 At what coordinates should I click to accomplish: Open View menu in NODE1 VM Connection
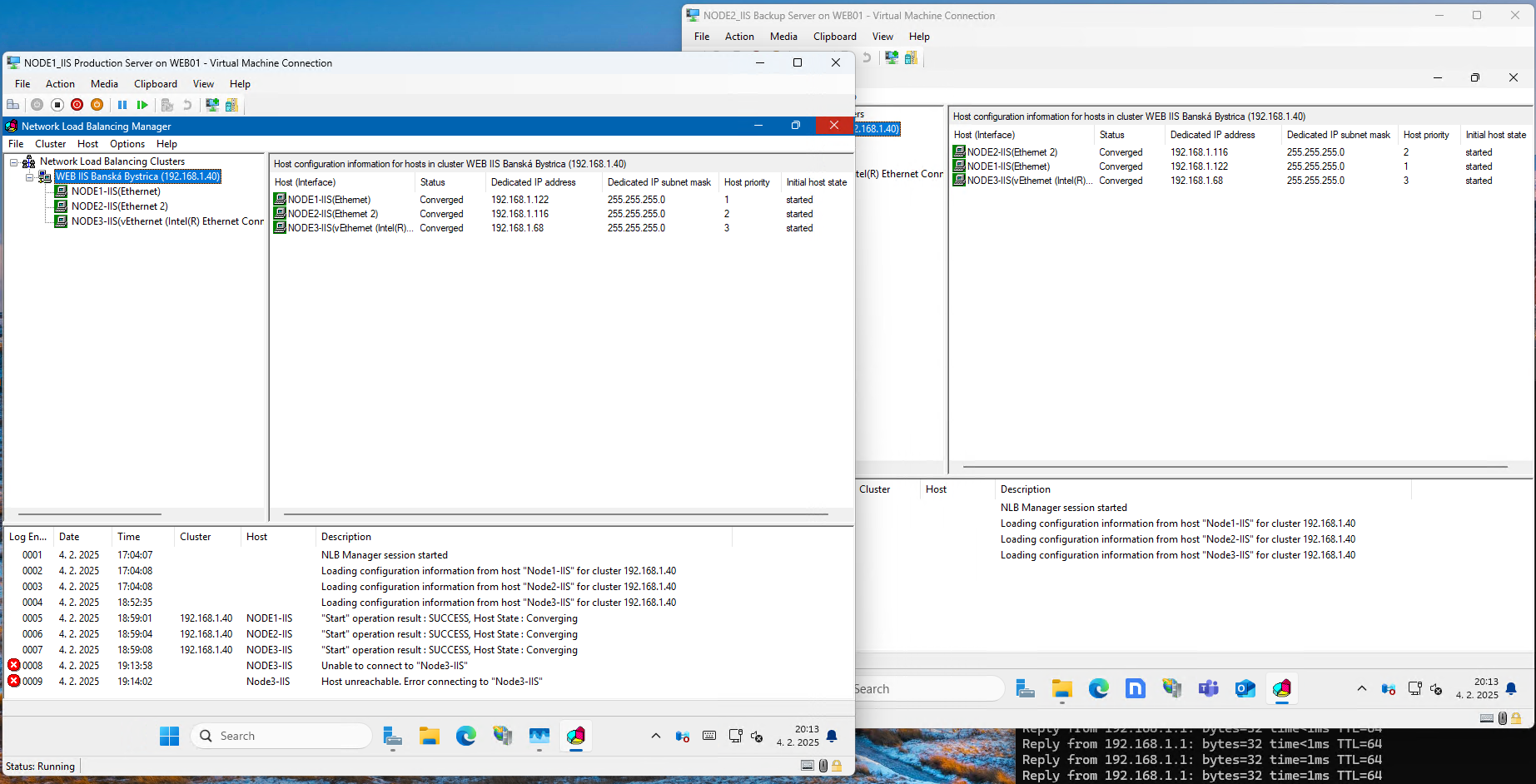point(203,84)
